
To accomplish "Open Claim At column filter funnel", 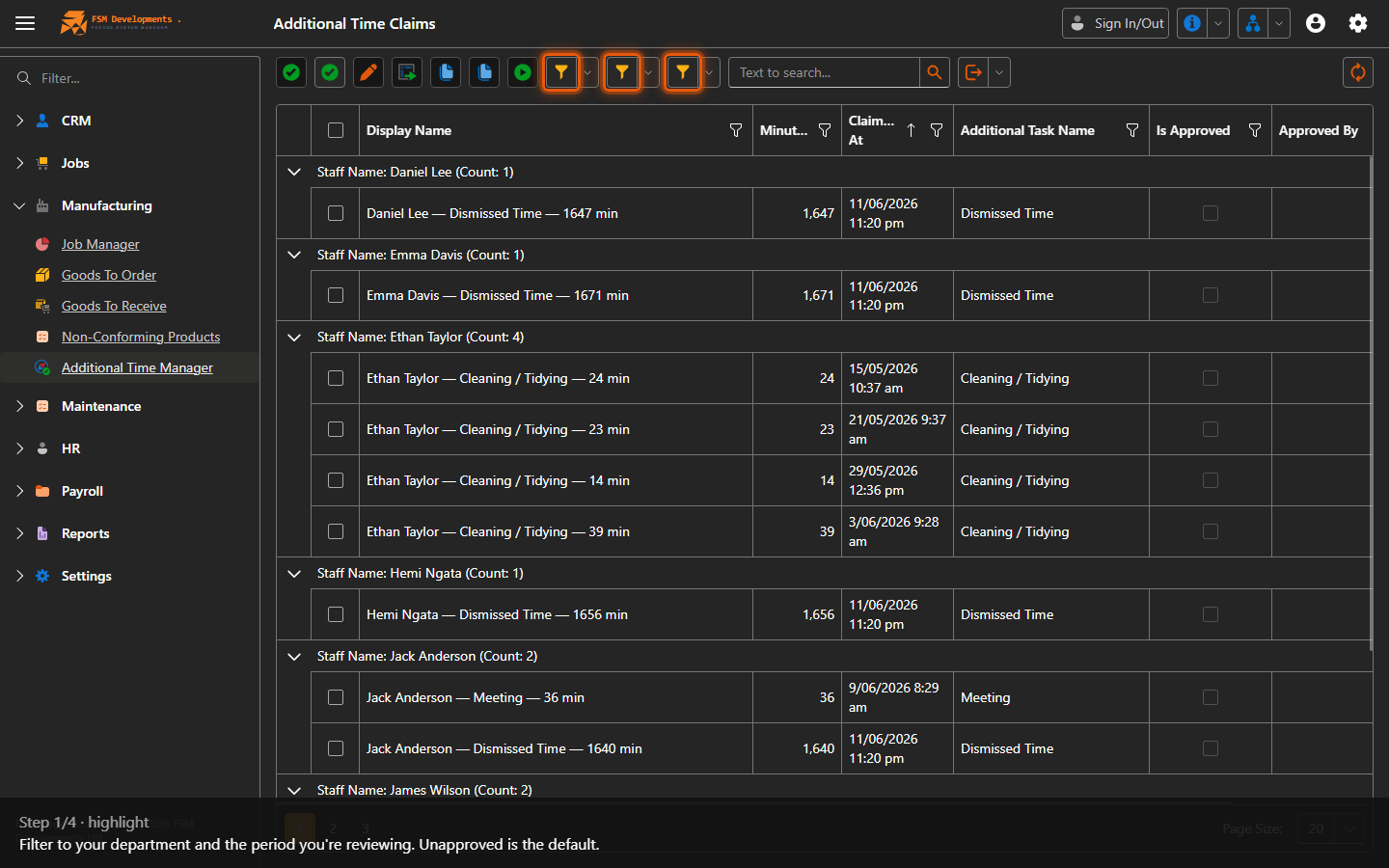I will pyautogui.click(x=937, y=130).
